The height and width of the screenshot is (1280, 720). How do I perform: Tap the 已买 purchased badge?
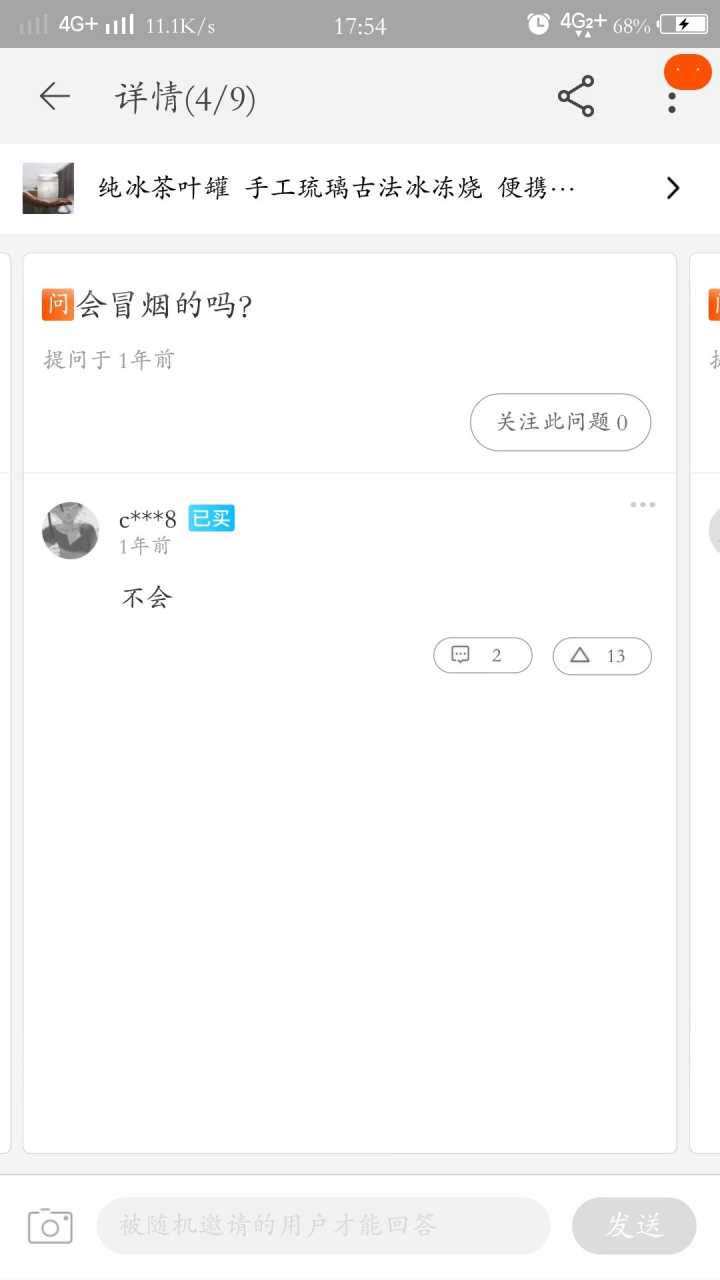click(x=211, y=518)
